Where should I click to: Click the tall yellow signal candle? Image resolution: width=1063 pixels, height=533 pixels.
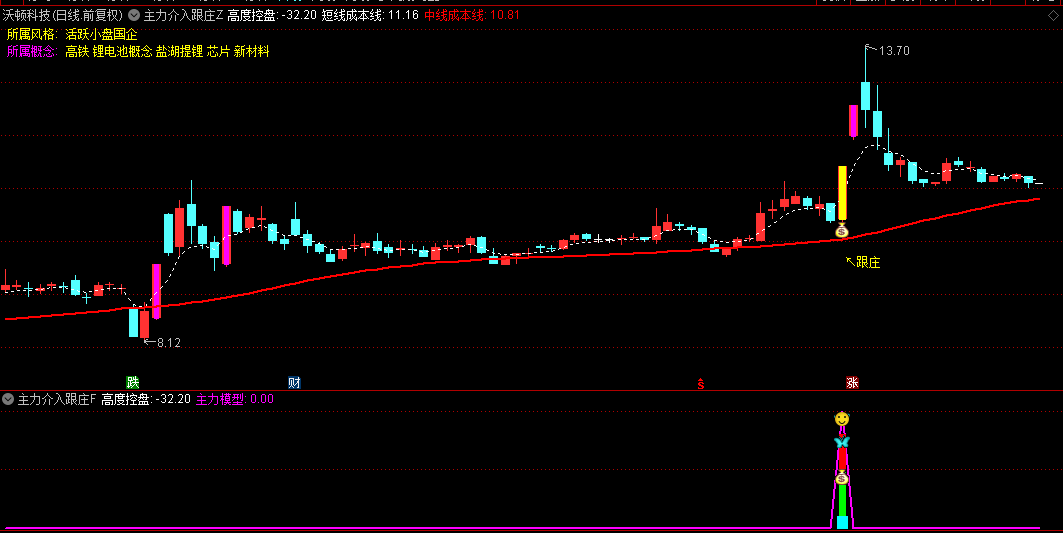(842, 194)
